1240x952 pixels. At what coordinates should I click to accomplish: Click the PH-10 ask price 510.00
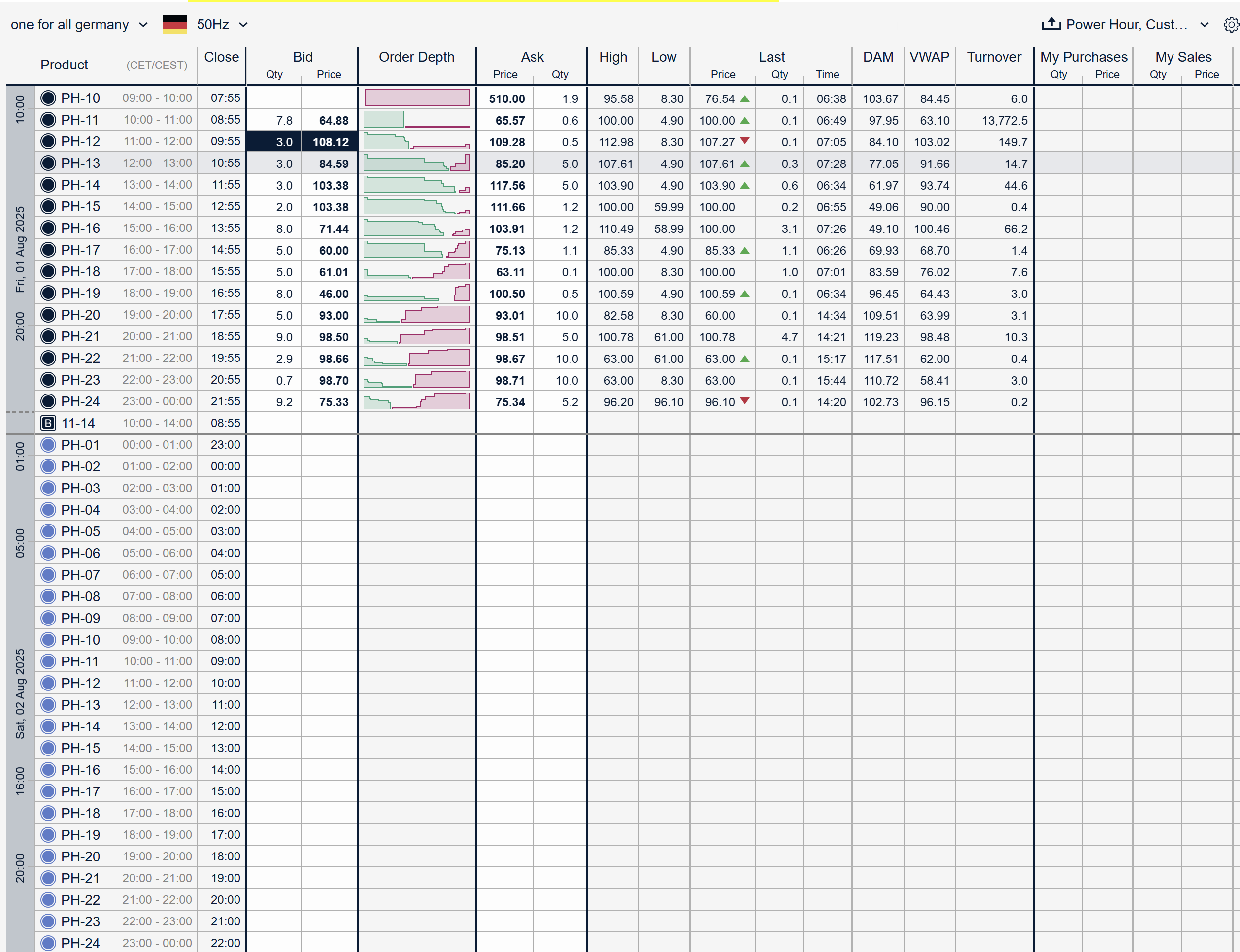506,98
